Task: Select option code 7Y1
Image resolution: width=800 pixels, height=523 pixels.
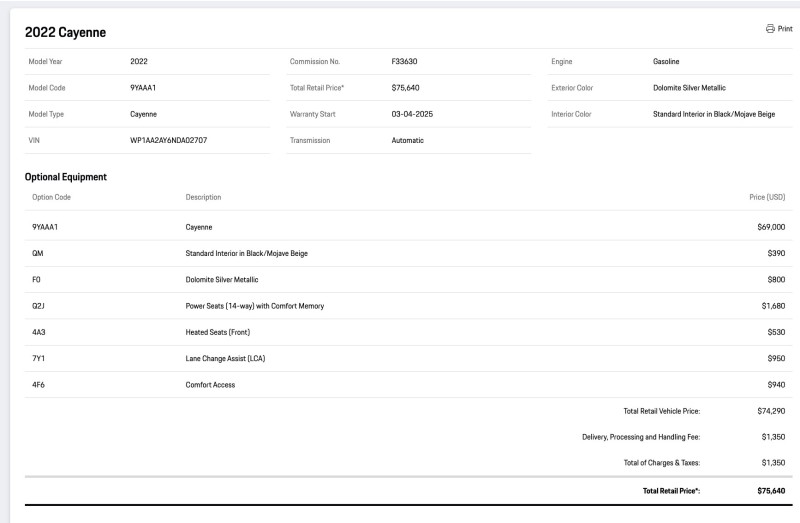Action: (38, 359)
